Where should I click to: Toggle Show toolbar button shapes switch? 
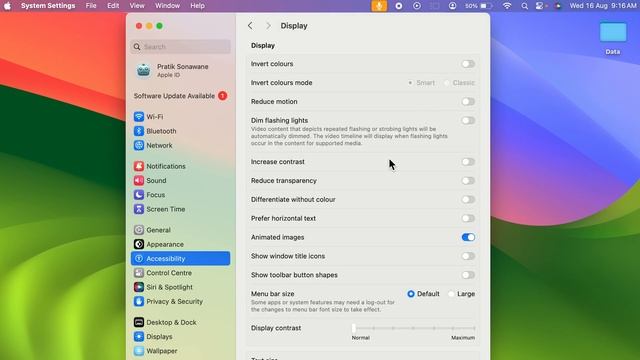pyautogui.click(x=468, y=275)
